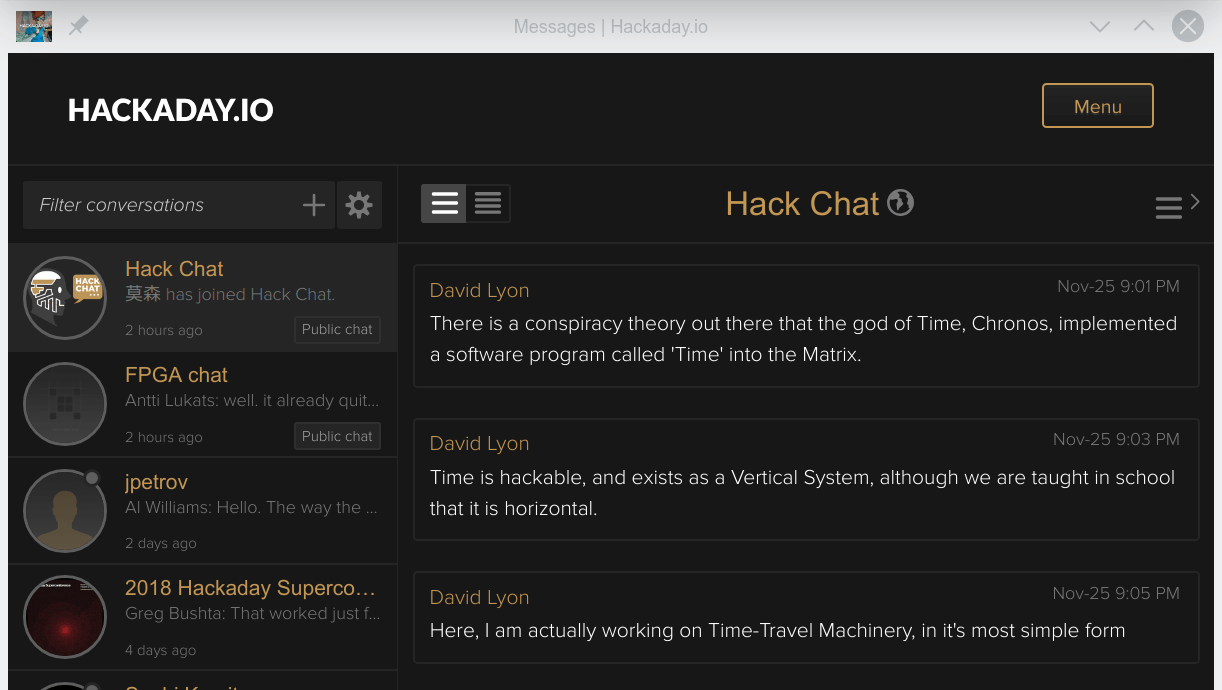This screenshot has height=690, width=1222.
Task: Open the HACKADAY.IO home link
Action: point(170,110)
